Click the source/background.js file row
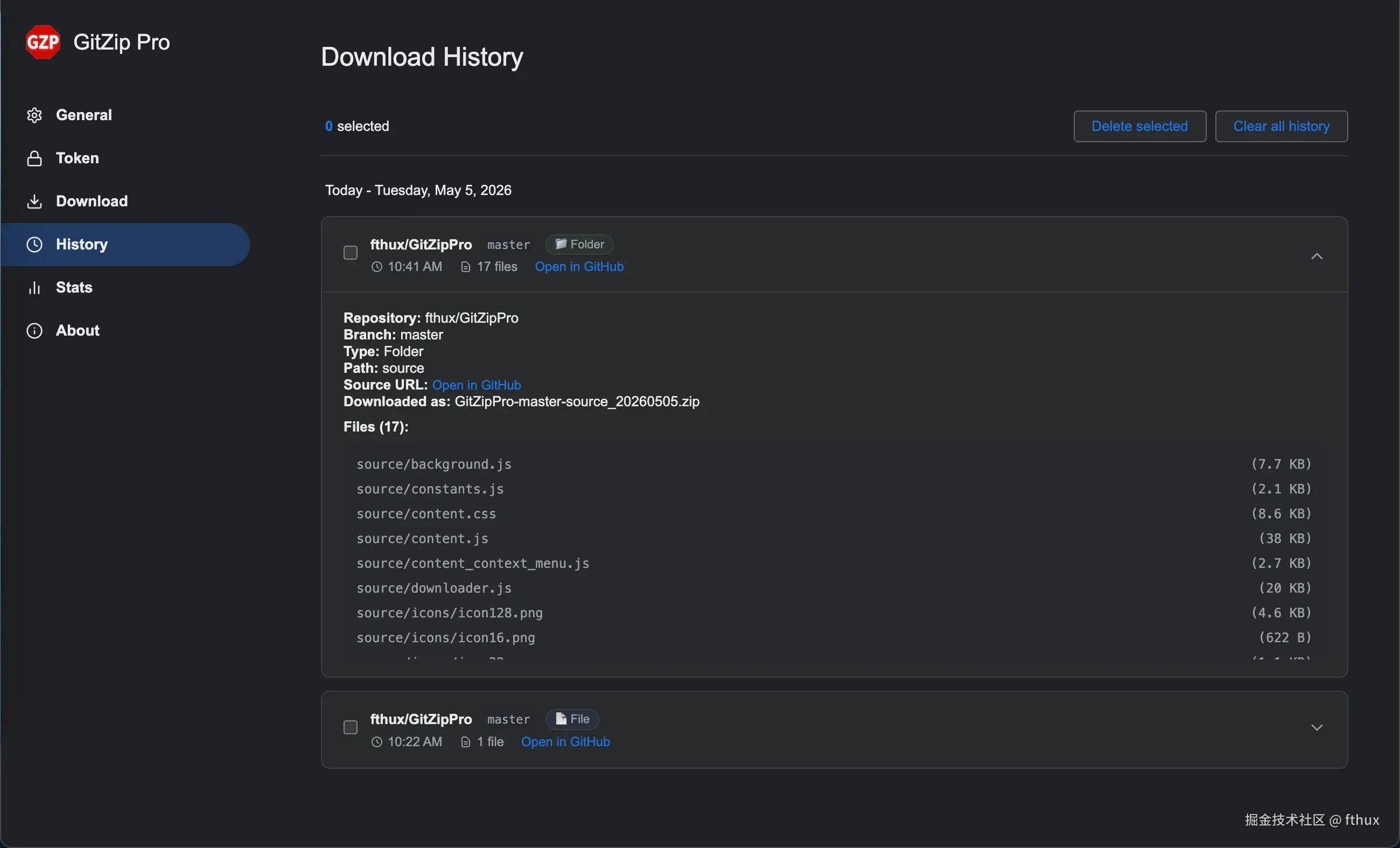The height and width of the screenshot is (848, 1400). 834,464
